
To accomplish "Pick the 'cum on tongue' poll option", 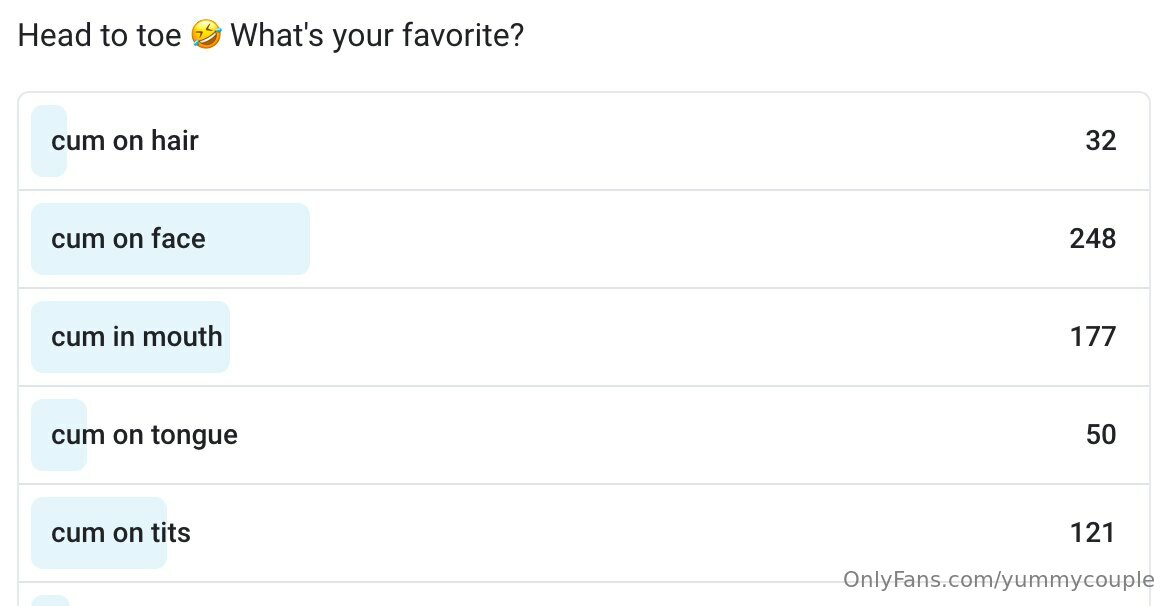I will tap(584, 435).
